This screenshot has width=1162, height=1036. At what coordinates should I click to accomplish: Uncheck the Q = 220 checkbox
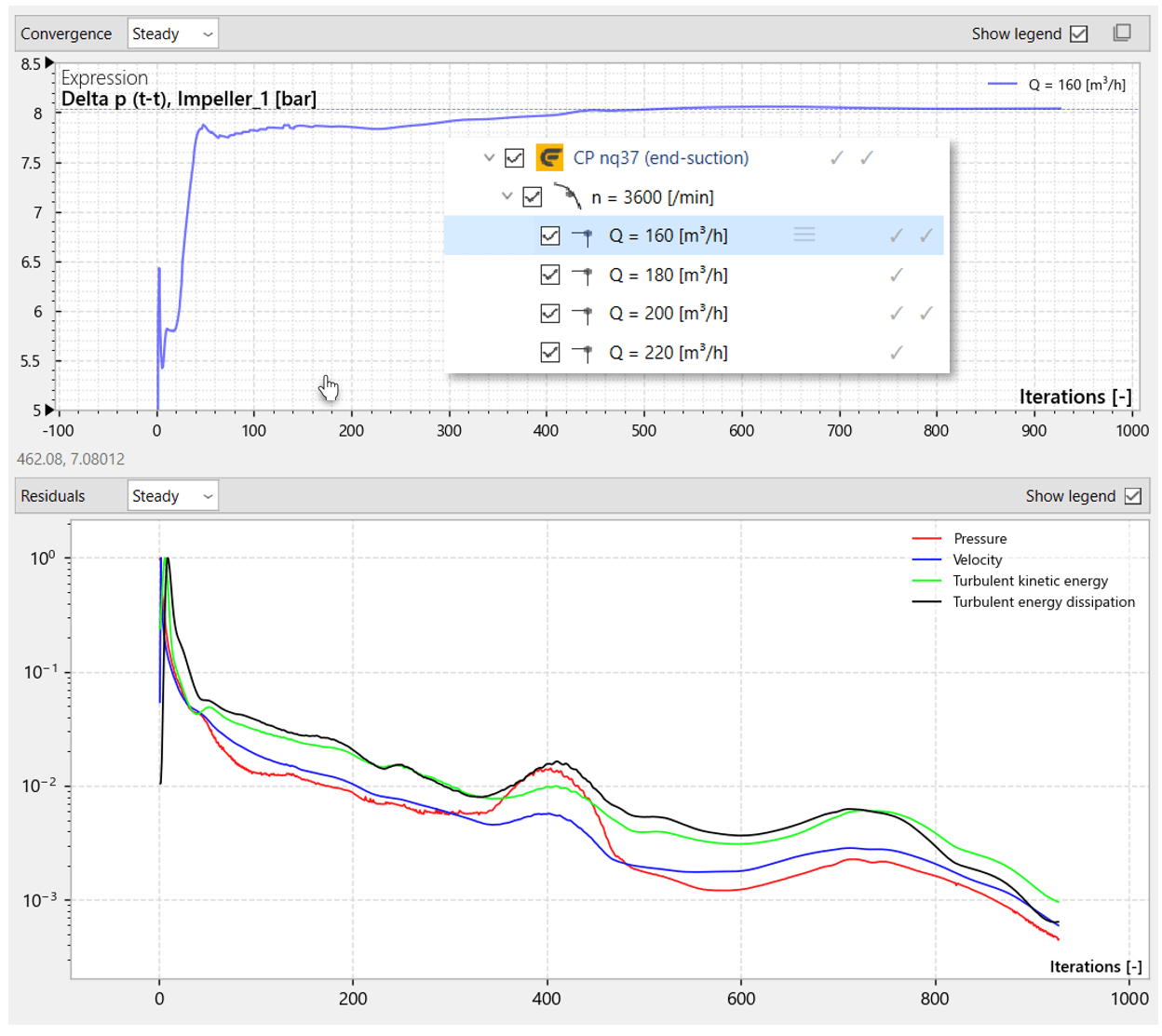coord(550,353)
